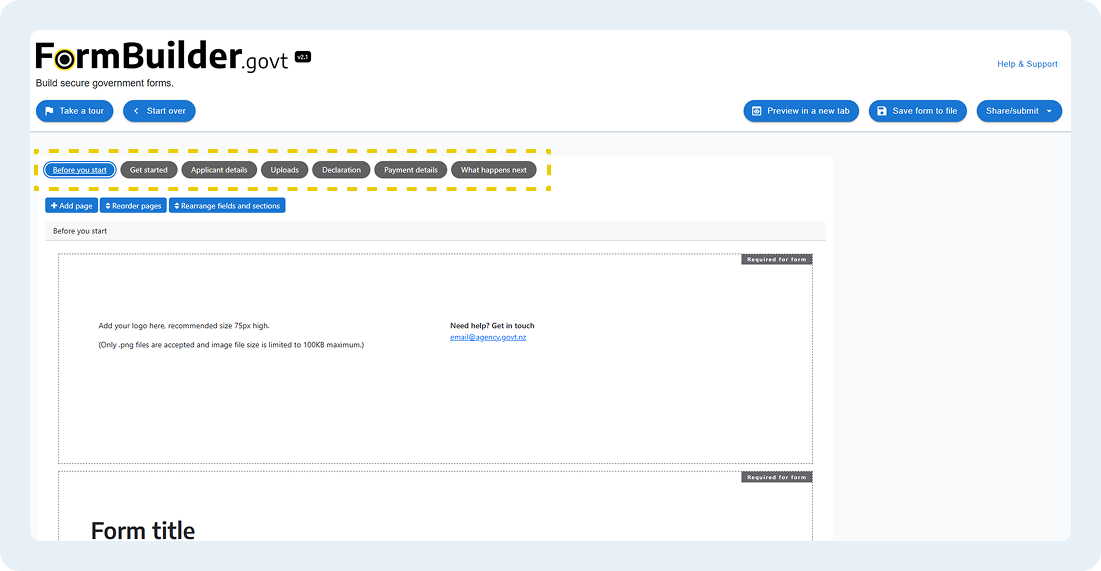This screenshot has width=1101, height=571.
Task: Click the 'Build secure government forms.' tagline
Action: click(105, 83)
